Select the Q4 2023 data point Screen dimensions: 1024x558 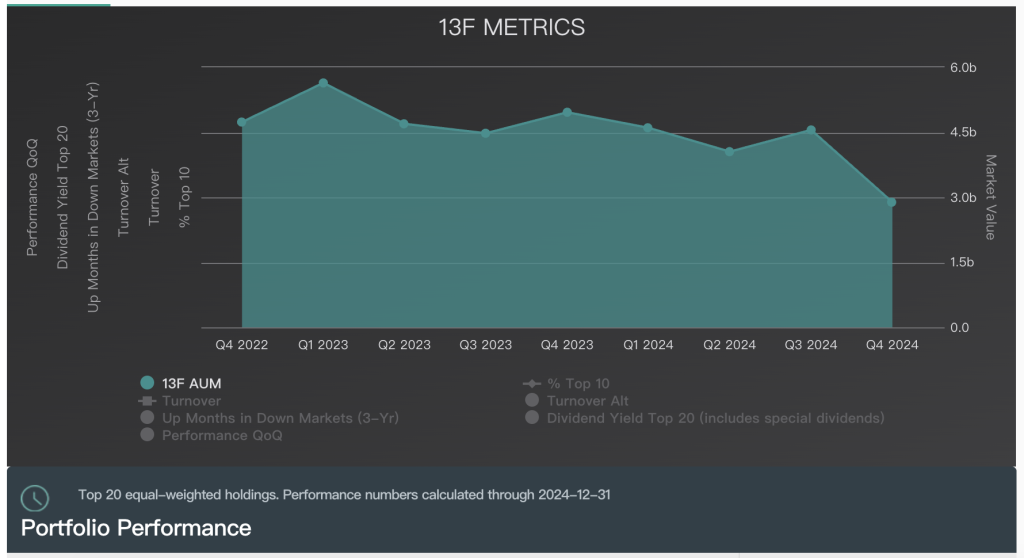click(x=567, y=112)
